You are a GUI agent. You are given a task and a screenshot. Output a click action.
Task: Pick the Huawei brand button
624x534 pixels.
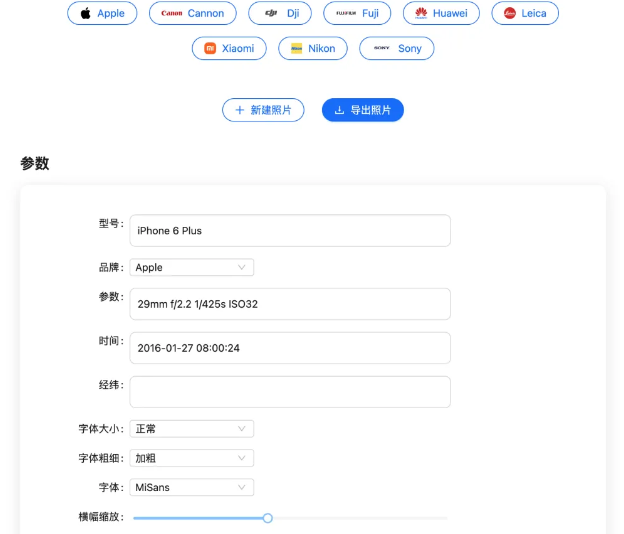pyautogui.click(x=441, y=13)
